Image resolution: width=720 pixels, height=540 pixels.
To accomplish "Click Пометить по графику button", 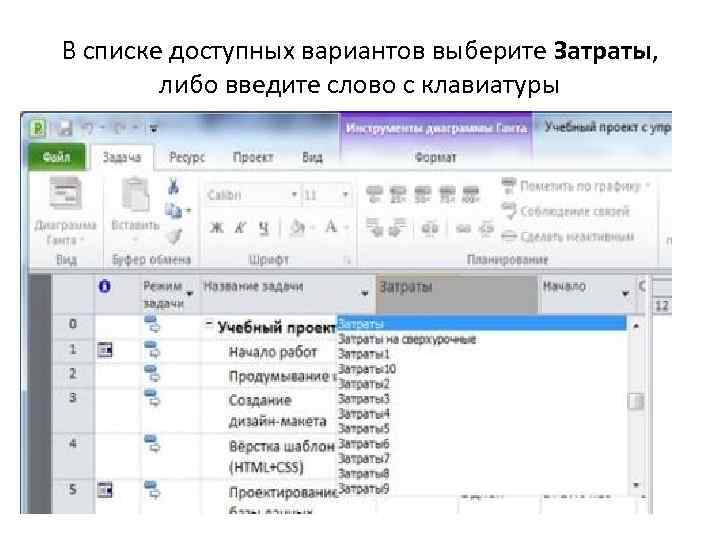I will pyautogui.click(x=576, y=186).
